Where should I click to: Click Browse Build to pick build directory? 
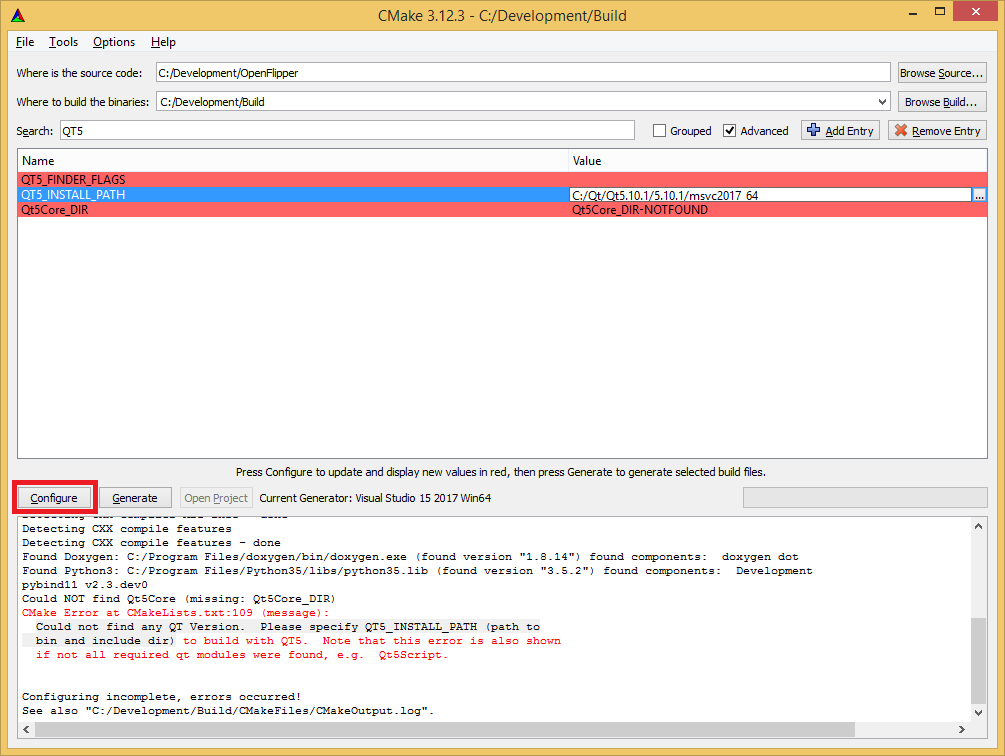[941, 100]
